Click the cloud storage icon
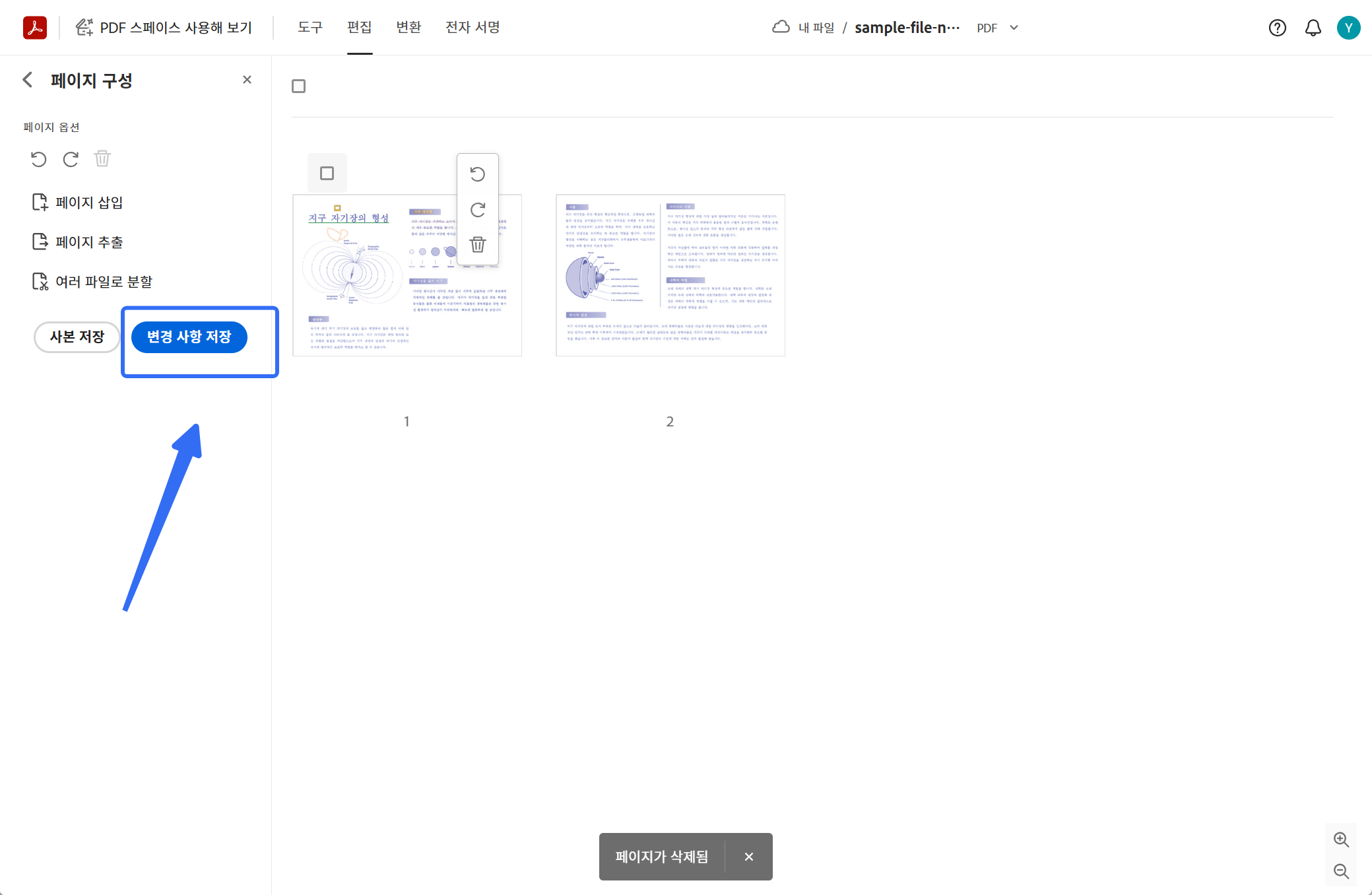Viewport: 1372px width, 895px height. tap(781, 27)
